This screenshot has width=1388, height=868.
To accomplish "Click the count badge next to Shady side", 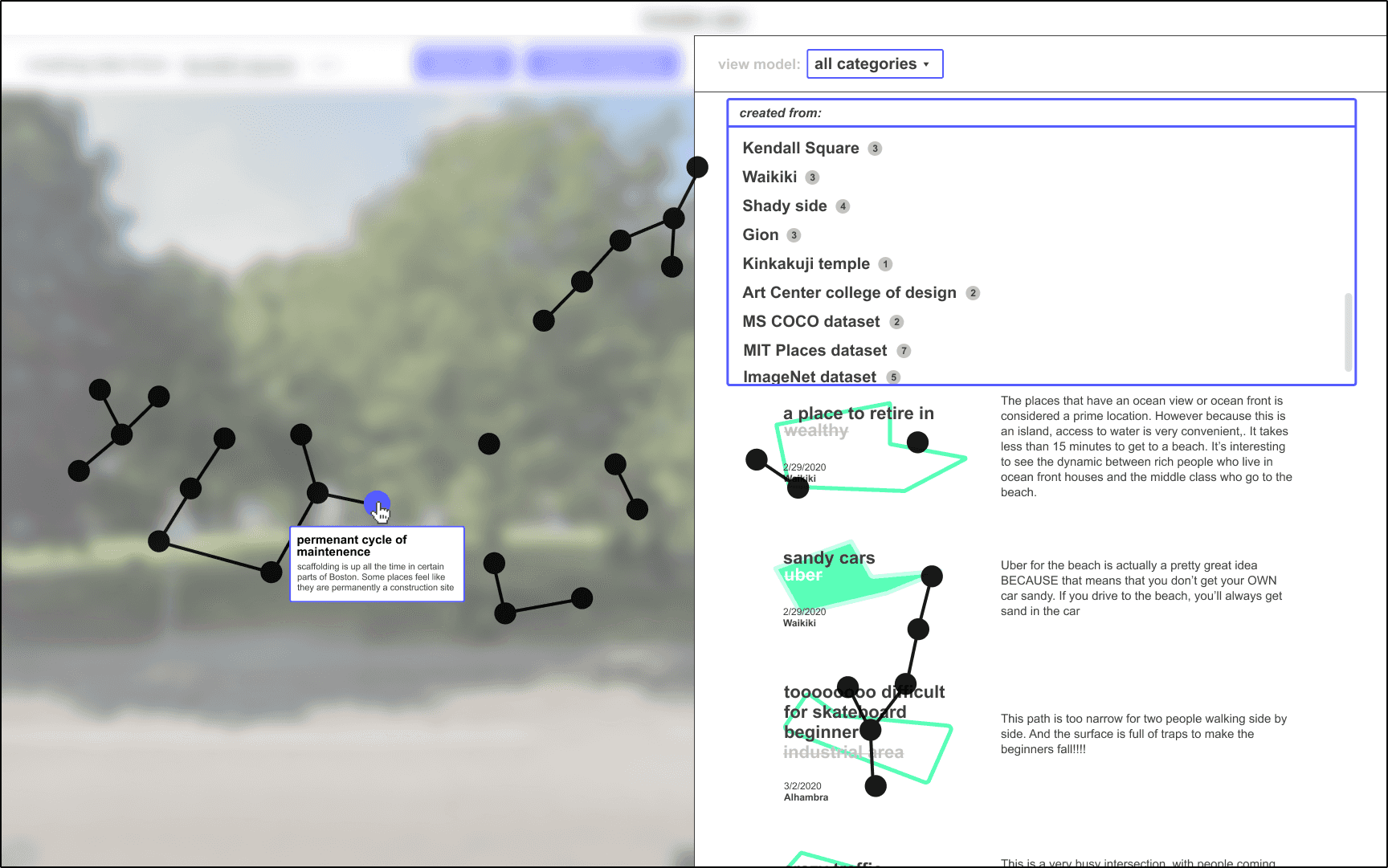I will pos(843,206).
